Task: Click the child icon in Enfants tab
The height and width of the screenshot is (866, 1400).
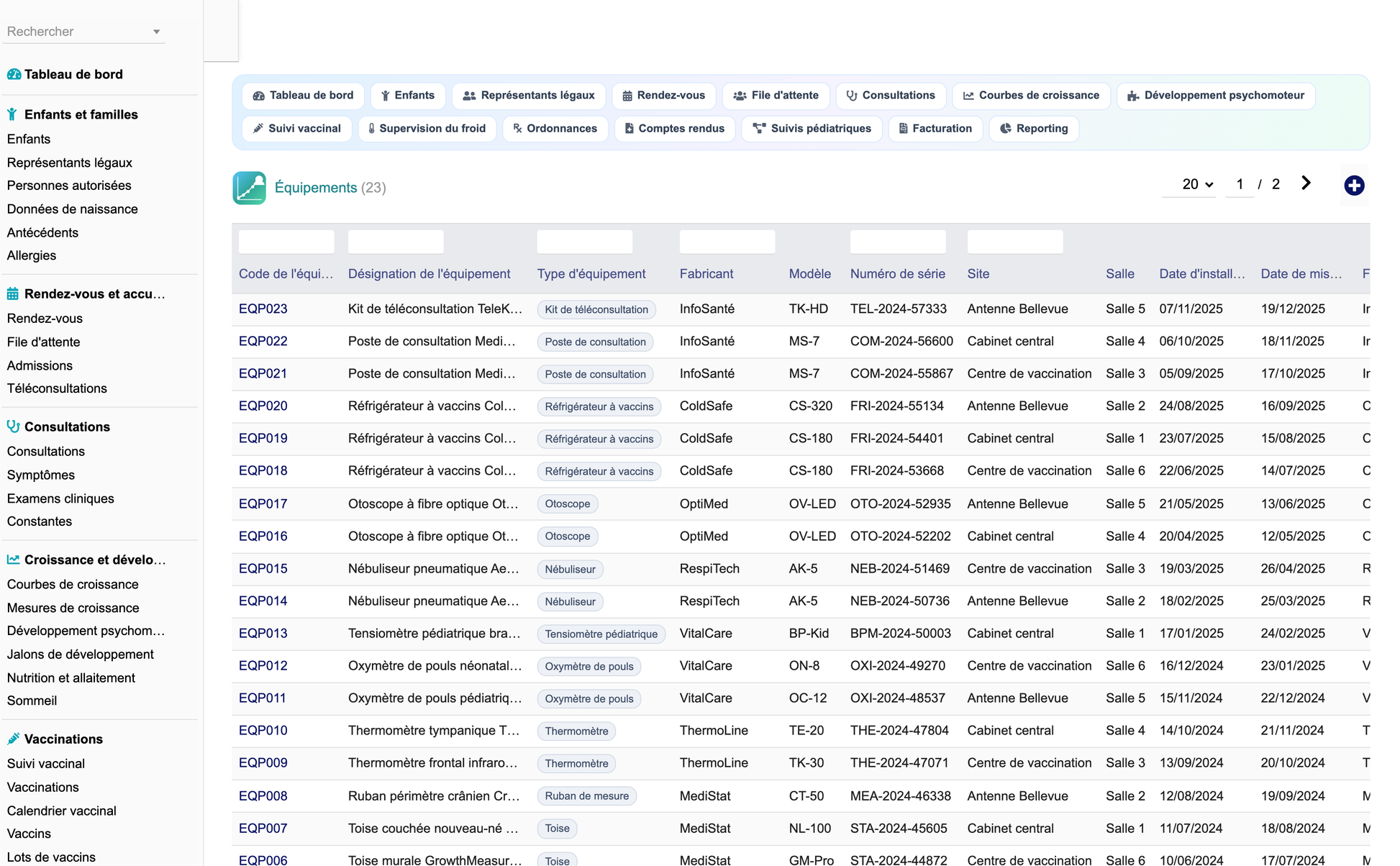Action: point(386,96)
